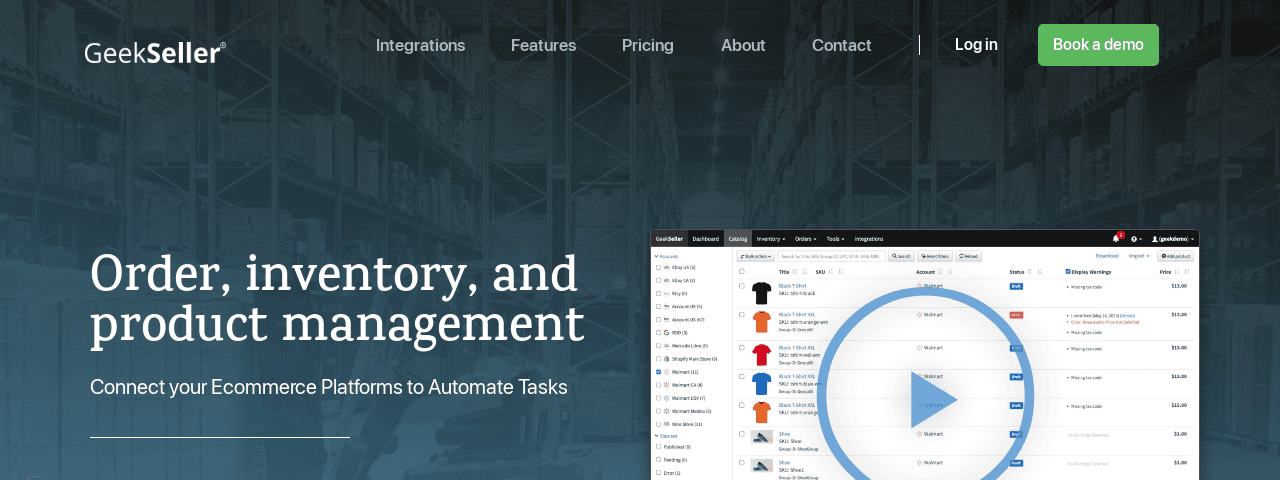Go to the Pricing page
Viewport: 1280px width, 480px height.
coord(647,45)
